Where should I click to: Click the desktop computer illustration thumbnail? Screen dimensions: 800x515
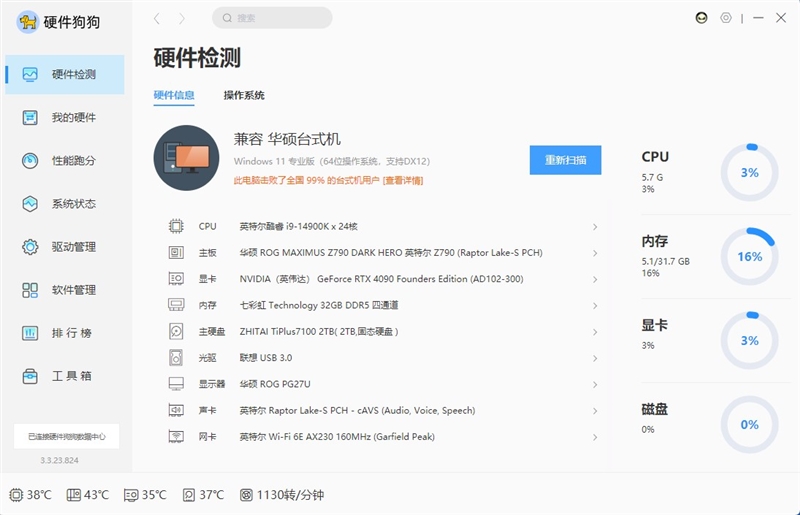186,158
